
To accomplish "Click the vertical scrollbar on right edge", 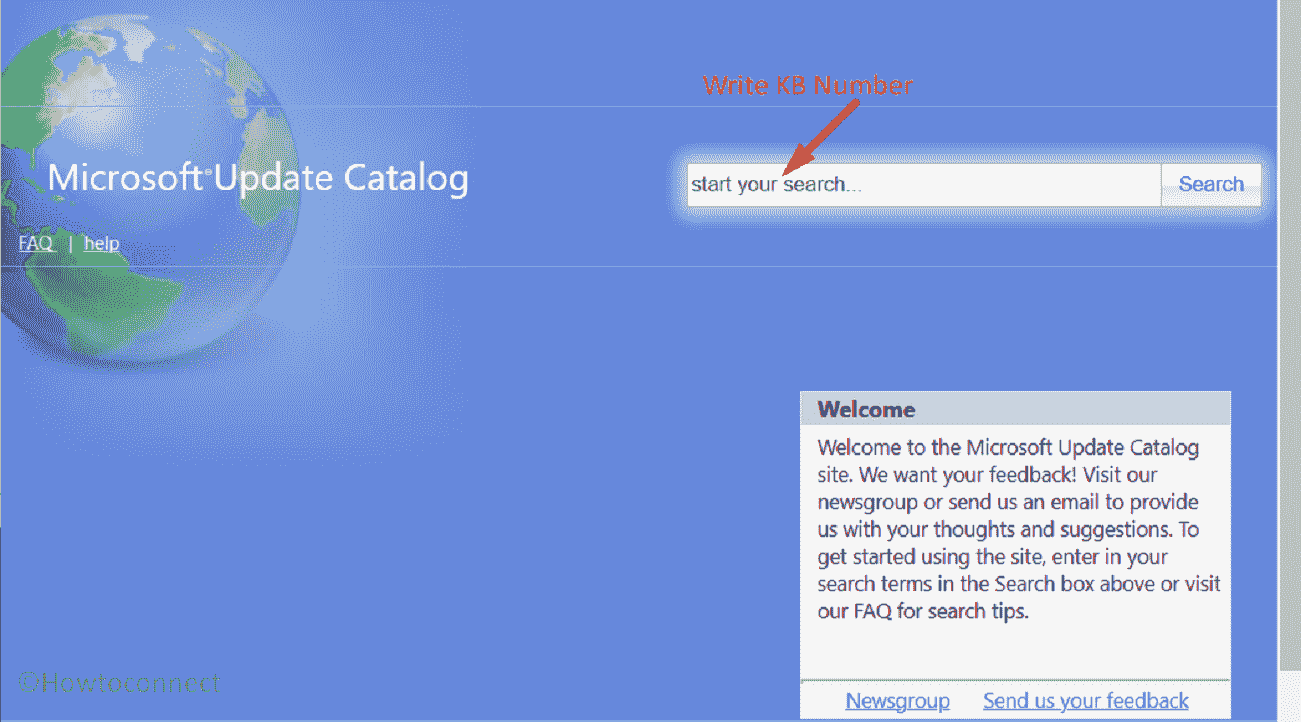I will coord(1289,335).
